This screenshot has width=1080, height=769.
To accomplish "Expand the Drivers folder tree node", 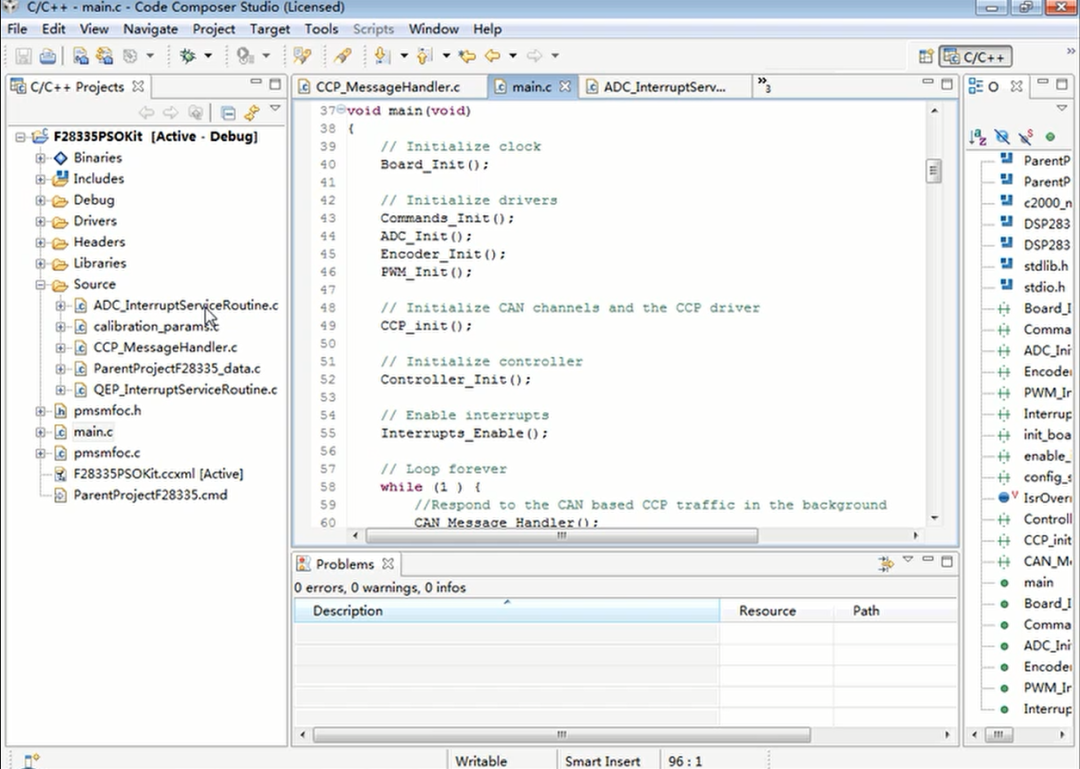I will click(x=41, y=221).
